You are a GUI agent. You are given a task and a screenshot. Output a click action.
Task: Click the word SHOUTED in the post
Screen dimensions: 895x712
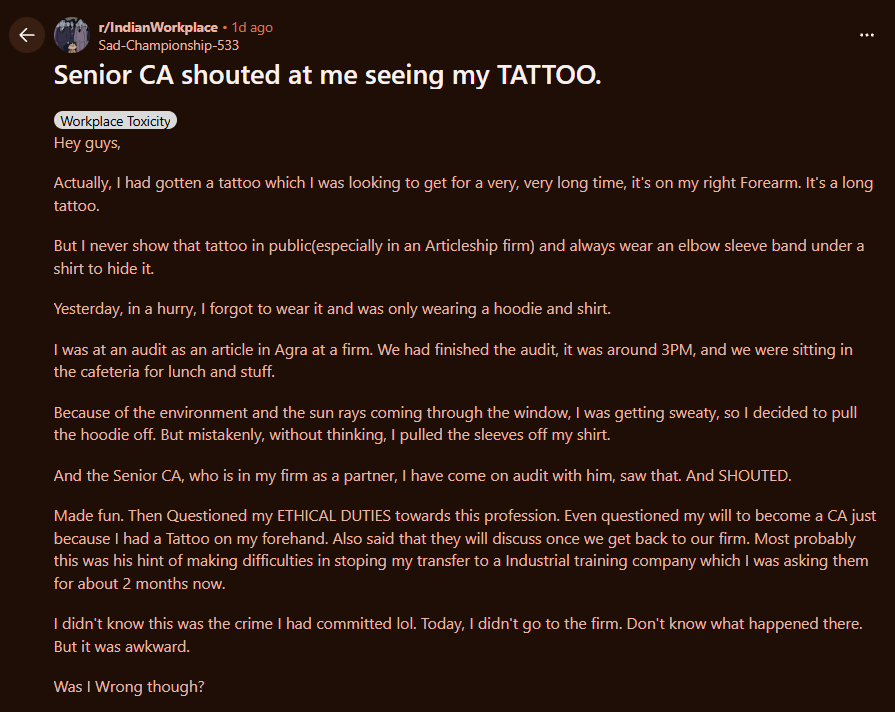pyautogui.click(x=758, y=475)
